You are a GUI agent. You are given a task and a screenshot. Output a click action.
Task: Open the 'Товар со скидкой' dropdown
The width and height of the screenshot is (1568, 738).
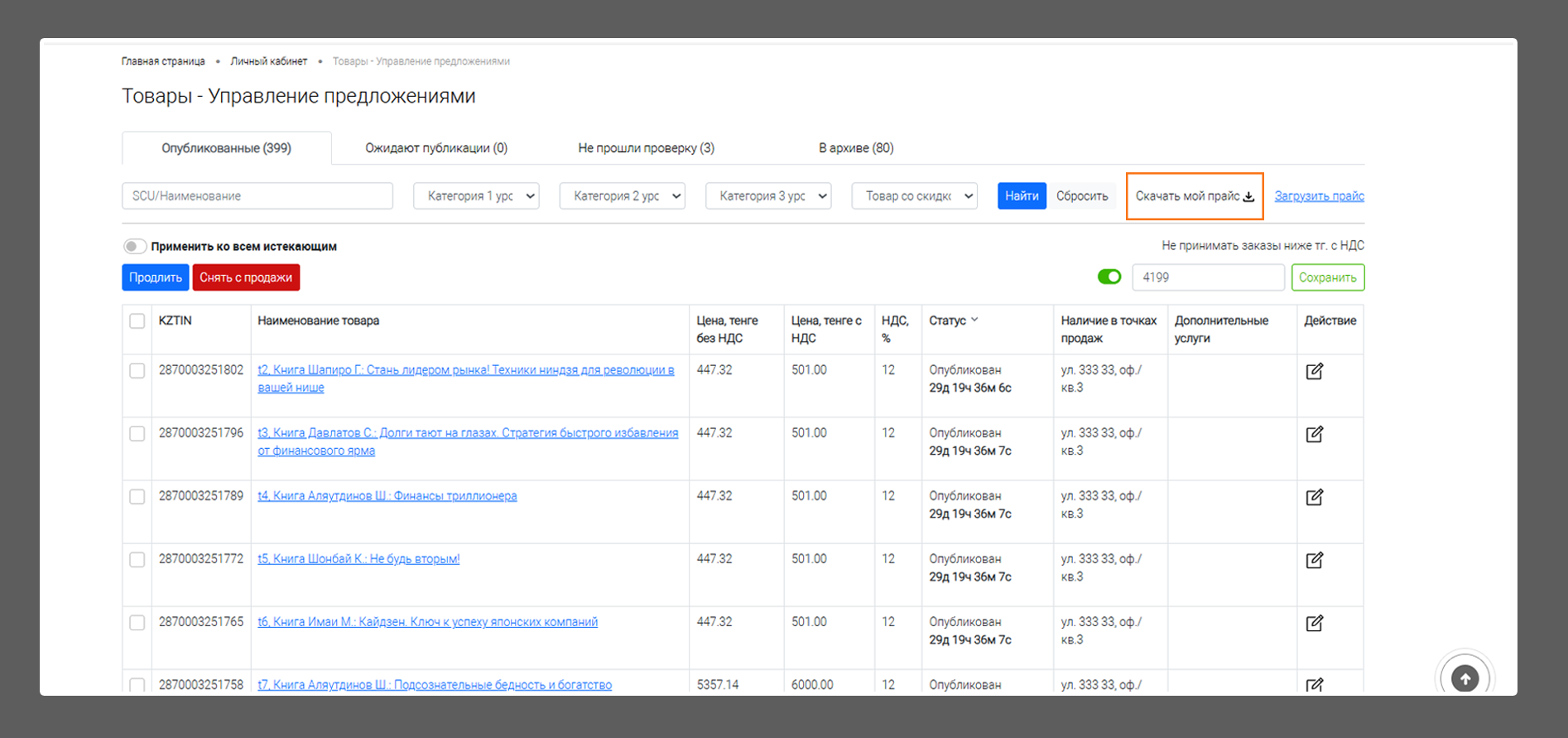click(x=915, y=196)
